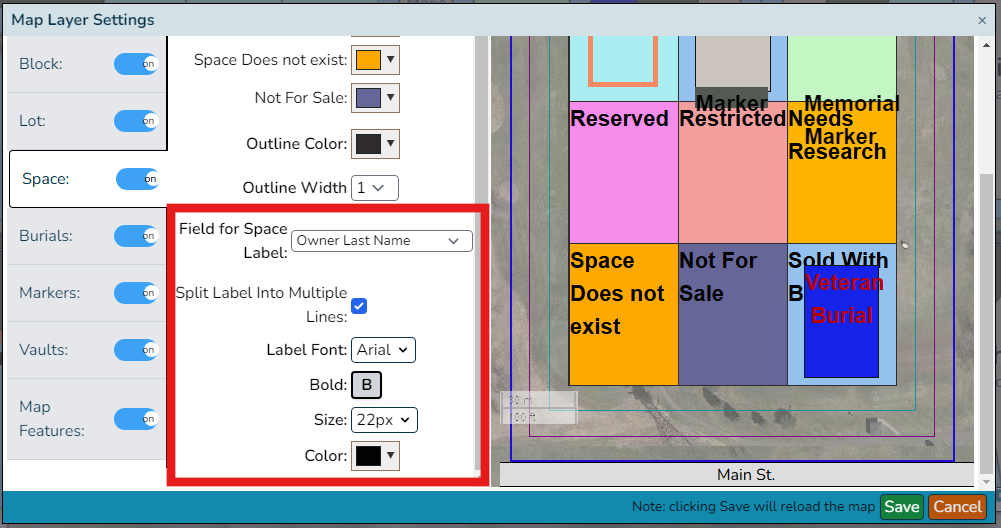Turn off the Burials layer toggle
This screenshot has width=1001, height=528.
coord(136,236)
